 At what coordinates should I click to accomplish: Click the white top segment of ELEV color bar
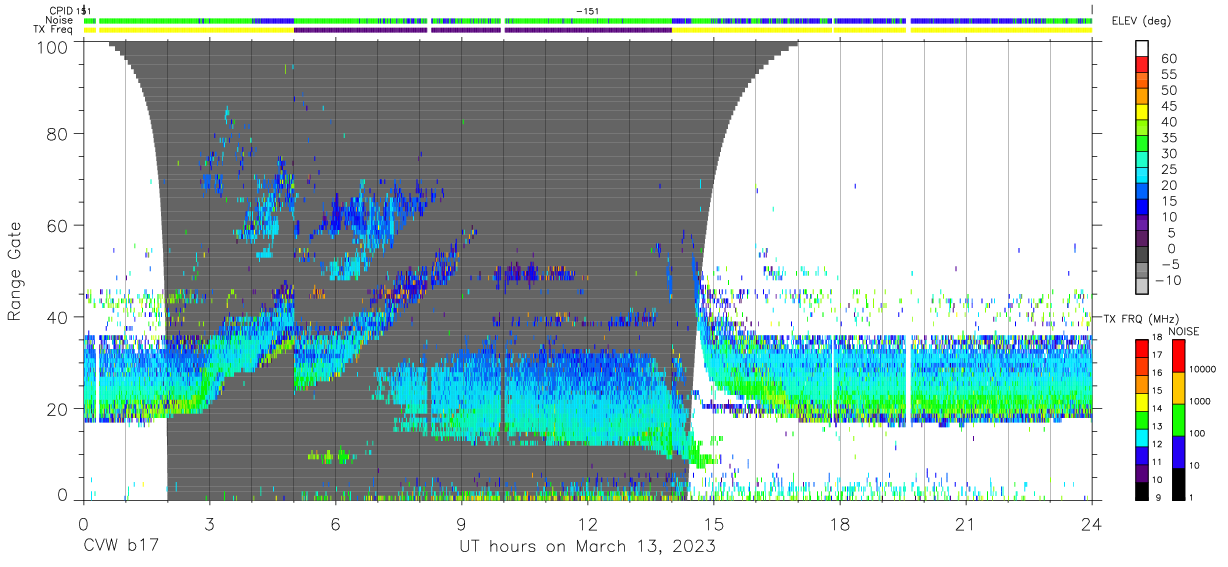[1142, 50]
